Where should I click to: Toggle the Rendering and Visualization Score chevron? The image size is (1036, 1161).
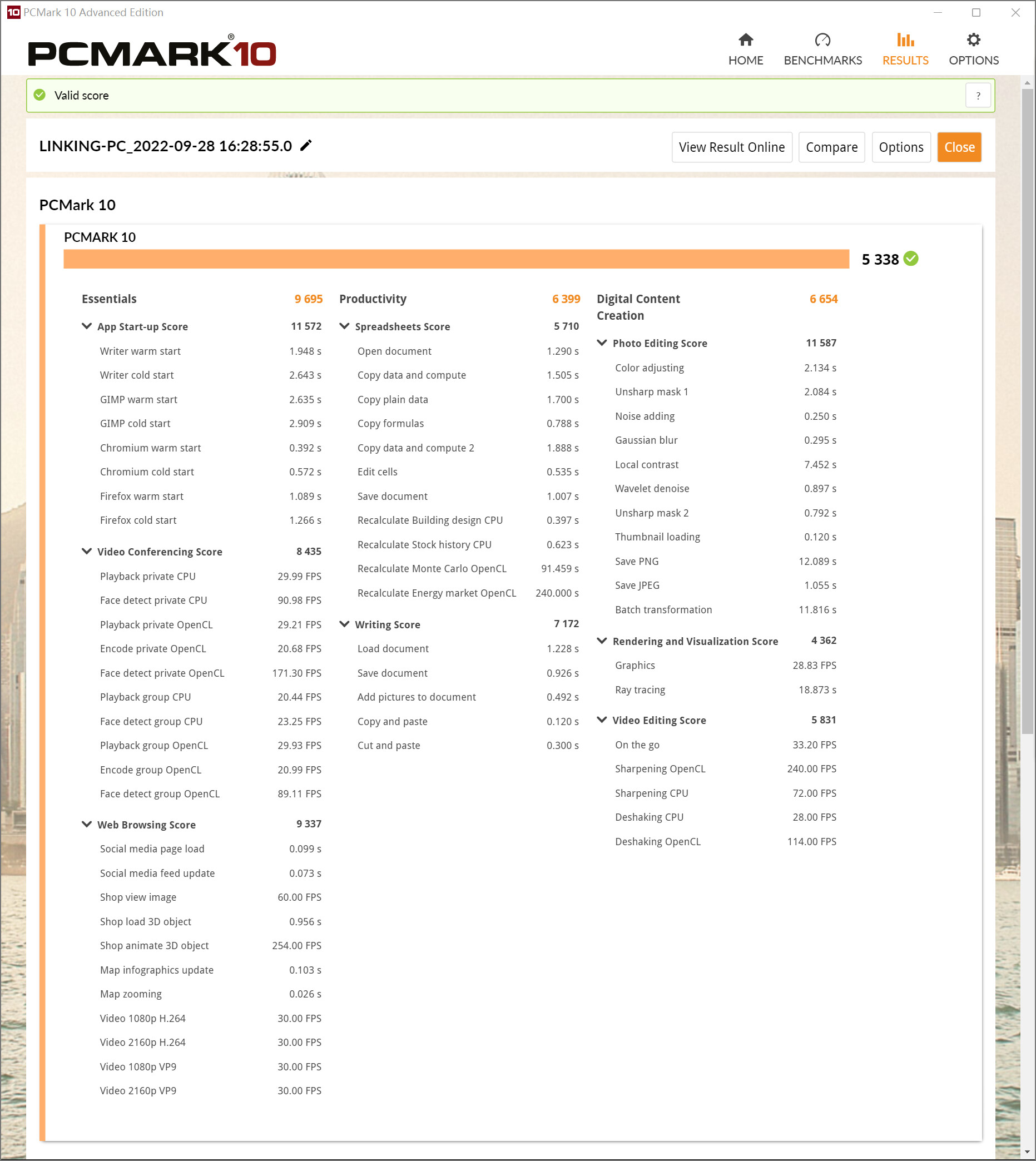tap(602, 641)
